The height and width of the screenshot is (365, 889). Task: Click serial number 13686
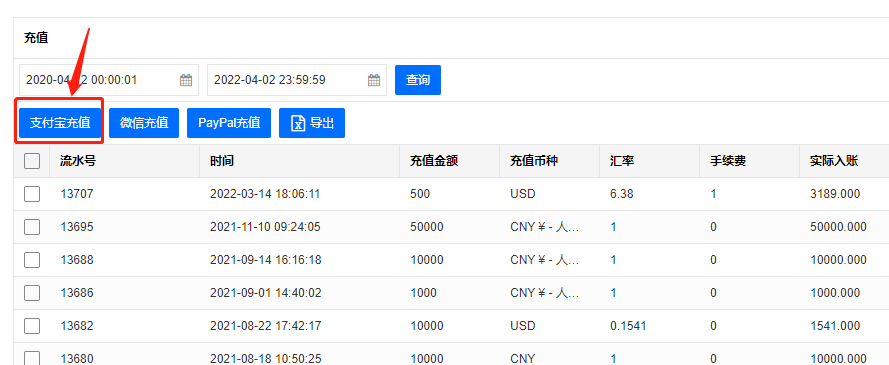click(77, 292)
